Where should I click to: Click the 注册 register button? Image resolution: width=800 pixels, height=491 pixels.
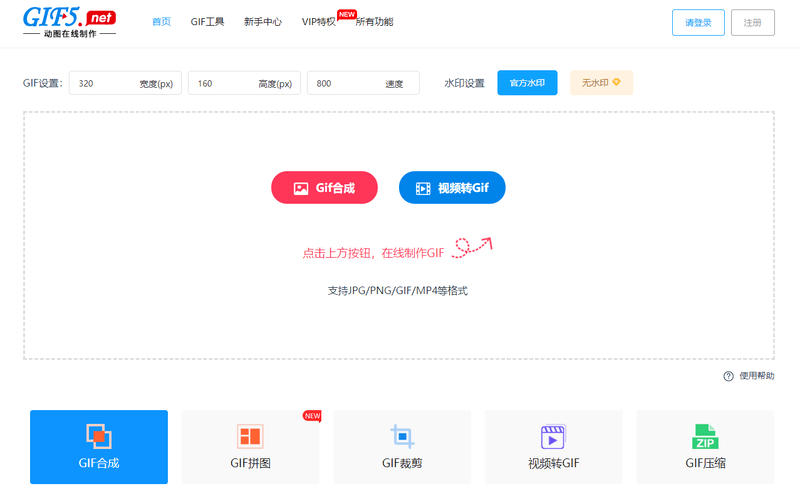[752, 22]
